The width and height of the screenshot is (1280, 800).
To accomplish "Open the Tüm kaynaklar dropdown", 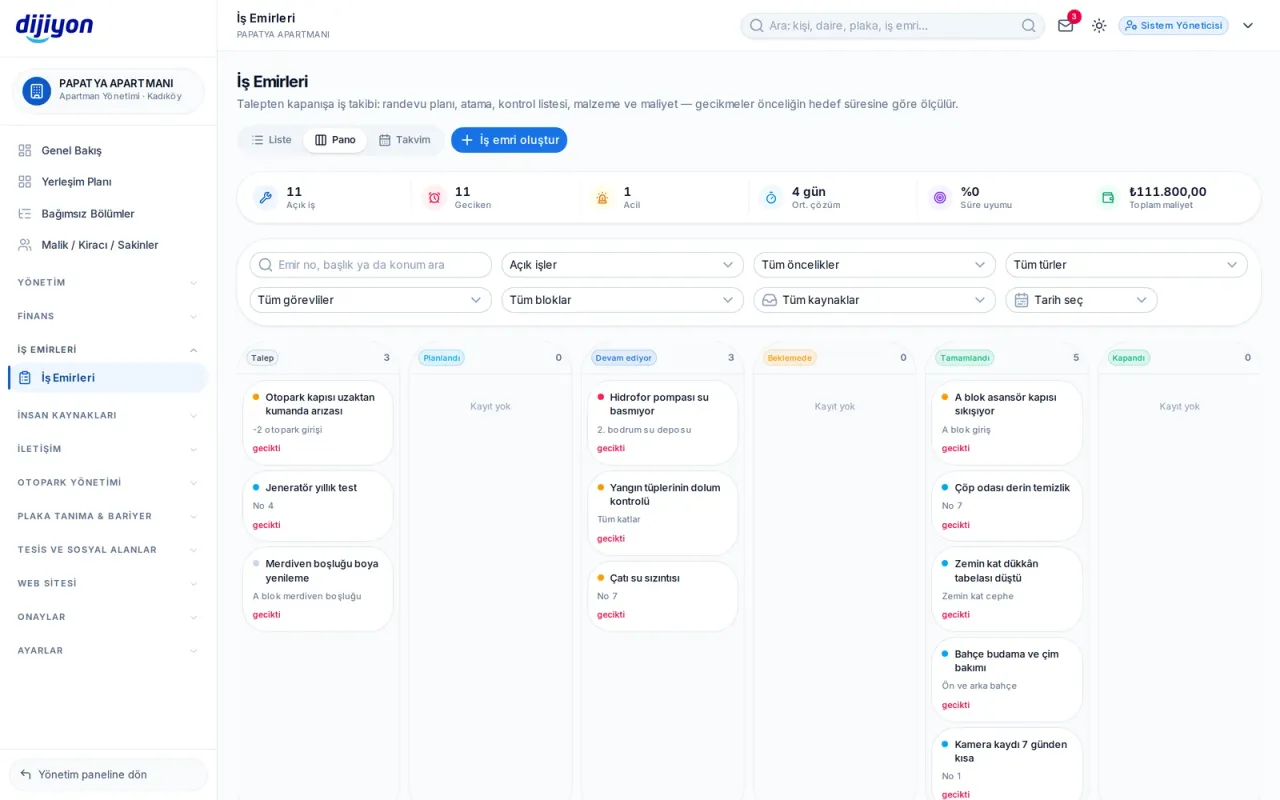I will click(x=874, y=300).
